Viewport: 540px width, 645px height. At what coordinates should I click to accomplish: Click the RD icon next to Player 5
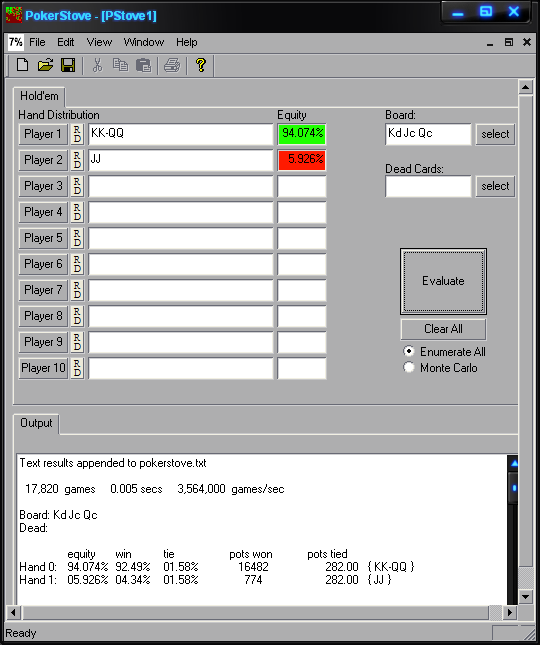pos(77,238)
